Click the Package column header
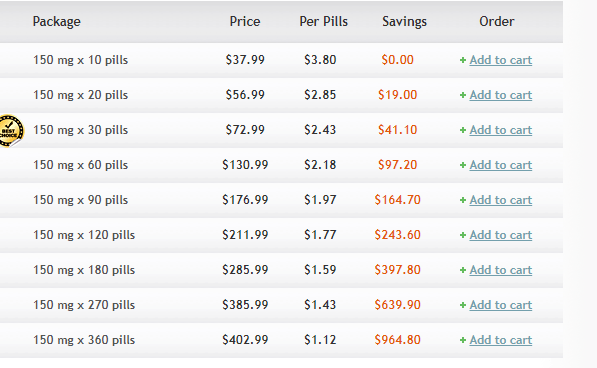This screenshot has height=368, width=597. tap(56, 22)
